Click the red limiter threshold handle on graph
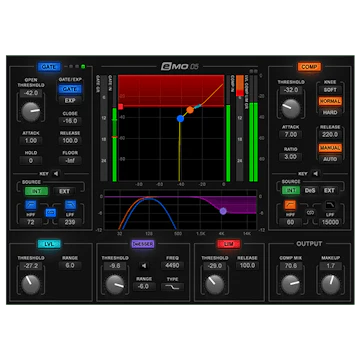The width and height of the screenshot is (360, 360). click(x=121, y=106)
